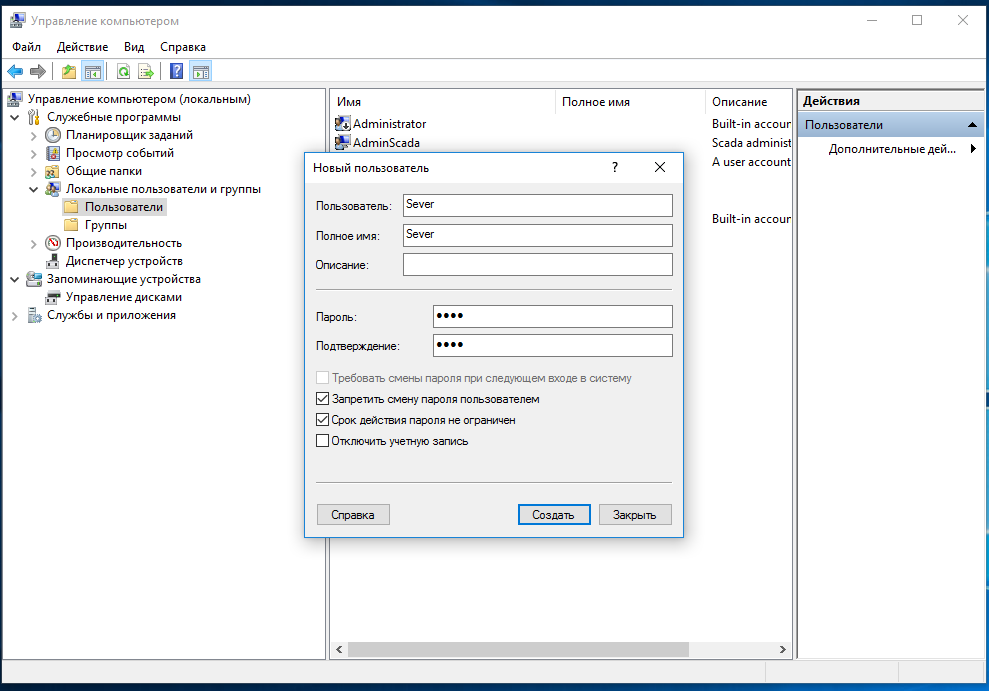Click the Up one level folder icon

click(68, 71)
